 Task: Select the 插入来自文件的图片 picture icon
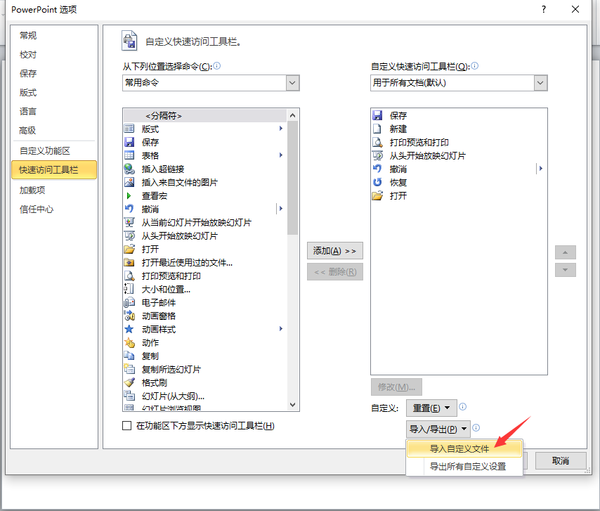point(129,182)
